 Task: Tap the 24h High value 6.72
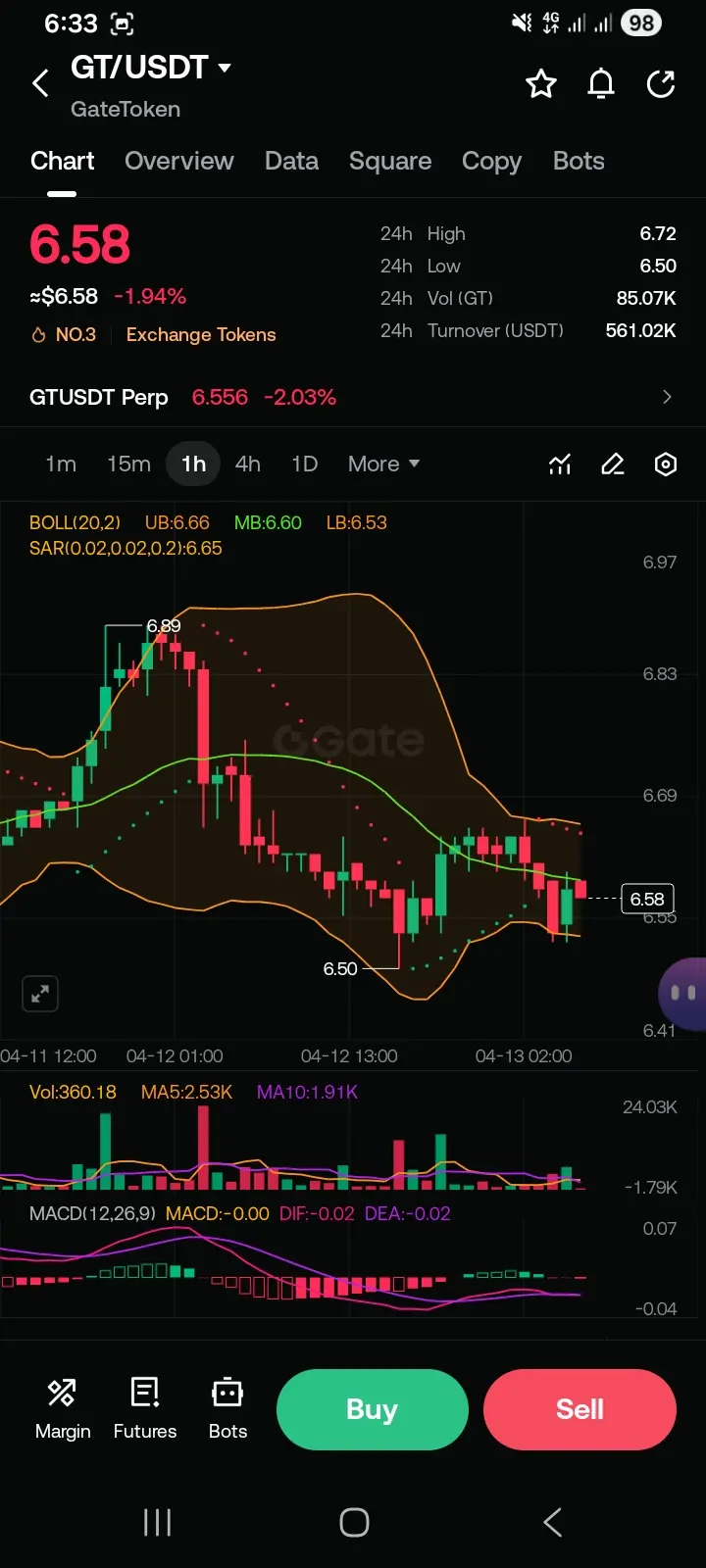pos(658,233)
